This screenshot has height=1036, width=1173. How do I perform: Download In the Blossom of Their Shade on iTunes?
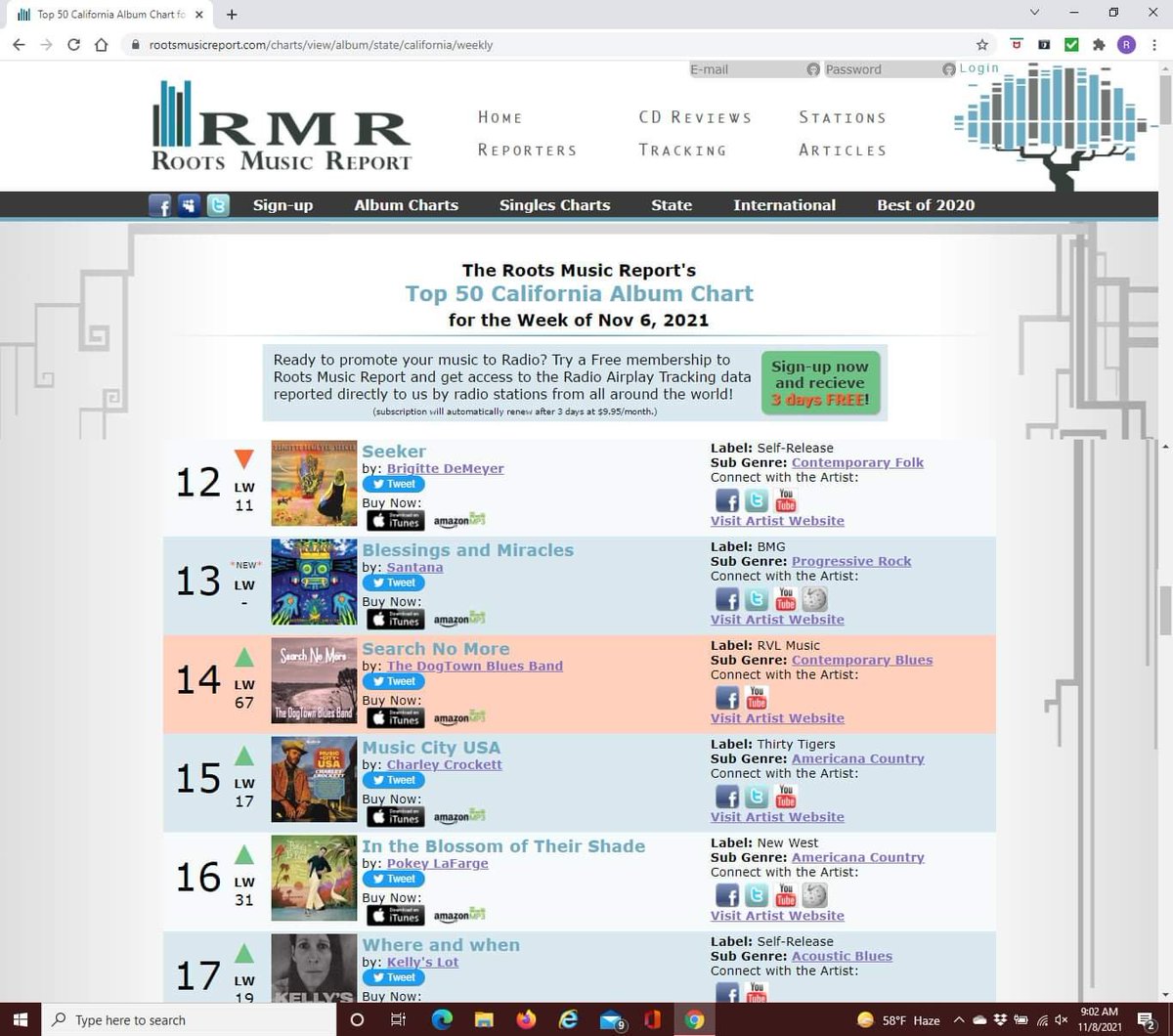[395, 915]
